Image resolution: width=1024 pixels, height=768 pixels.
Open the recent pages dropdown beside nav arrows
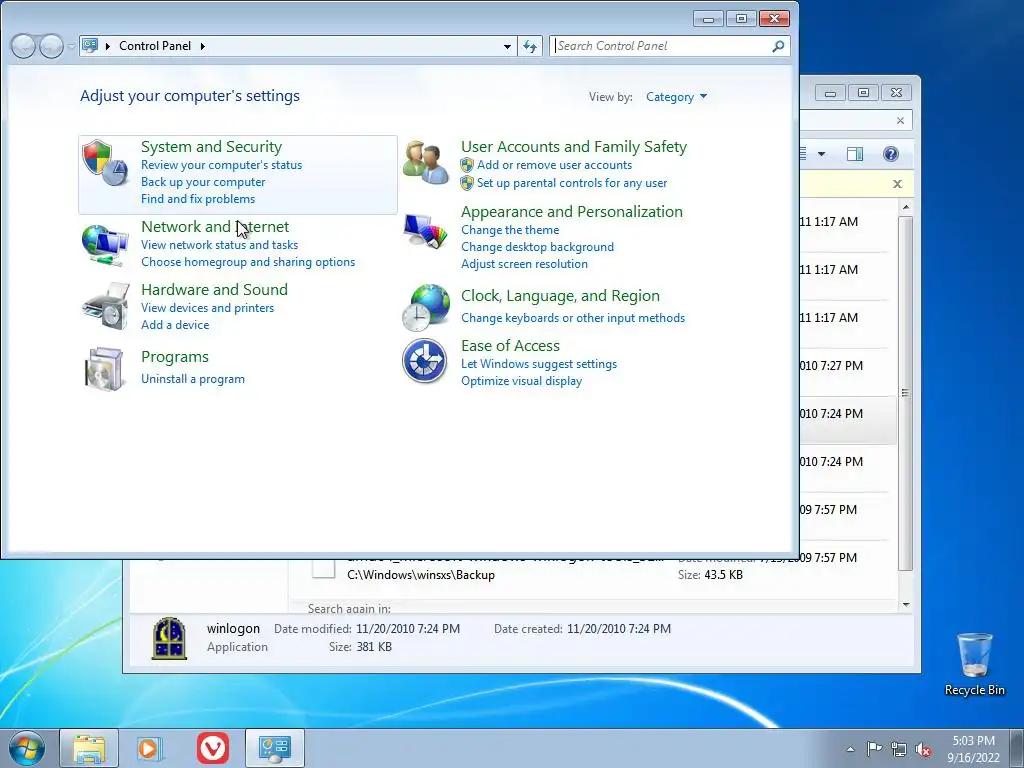coord(71,46)
